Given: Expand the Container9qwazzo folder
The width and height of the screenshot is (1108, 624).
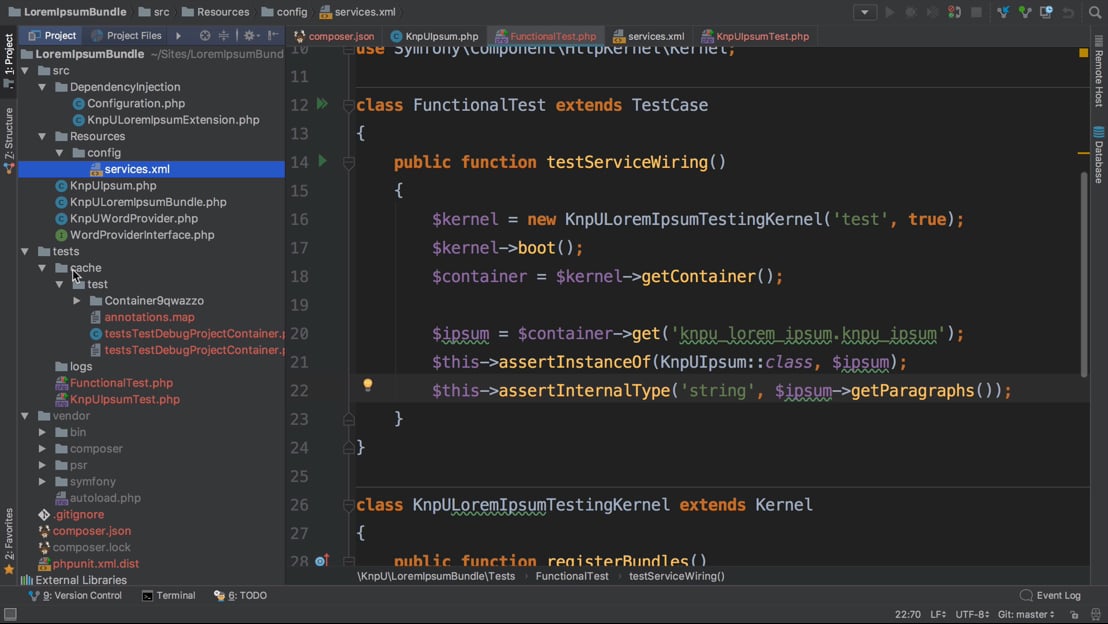Looking at the screenshot, I should 77,301.
